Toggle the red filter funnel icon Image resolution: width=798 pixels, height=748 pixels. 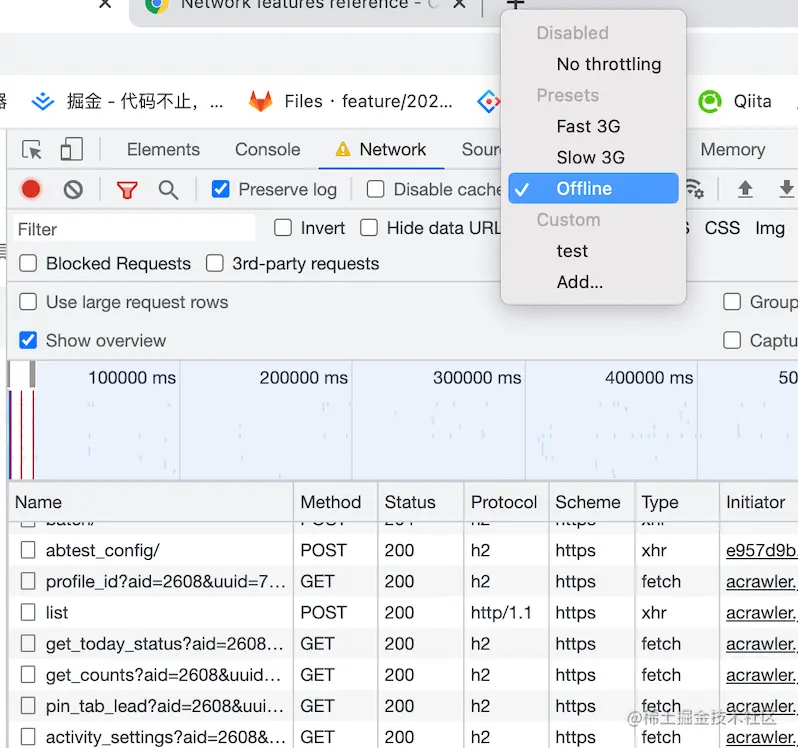click(127, 190)
